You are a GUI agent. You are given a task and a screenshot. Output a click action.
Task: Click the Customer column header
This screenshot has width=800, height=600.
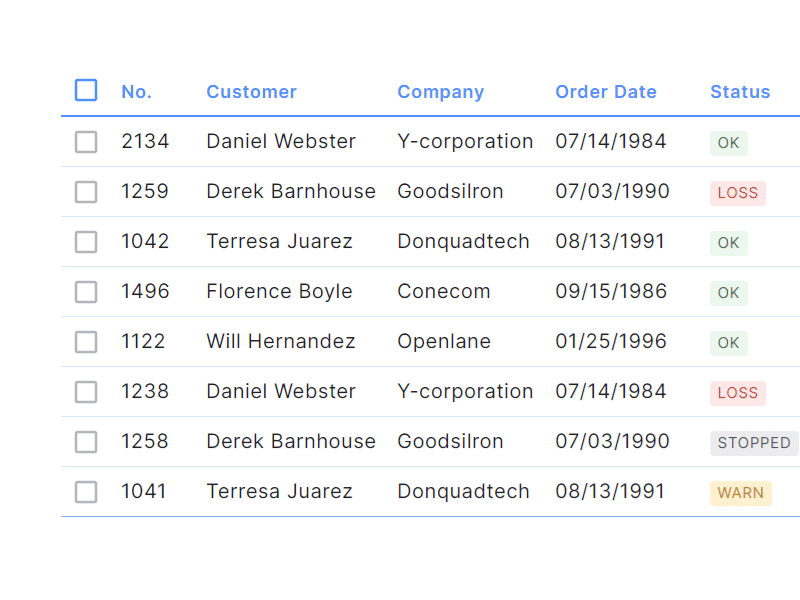251,92
